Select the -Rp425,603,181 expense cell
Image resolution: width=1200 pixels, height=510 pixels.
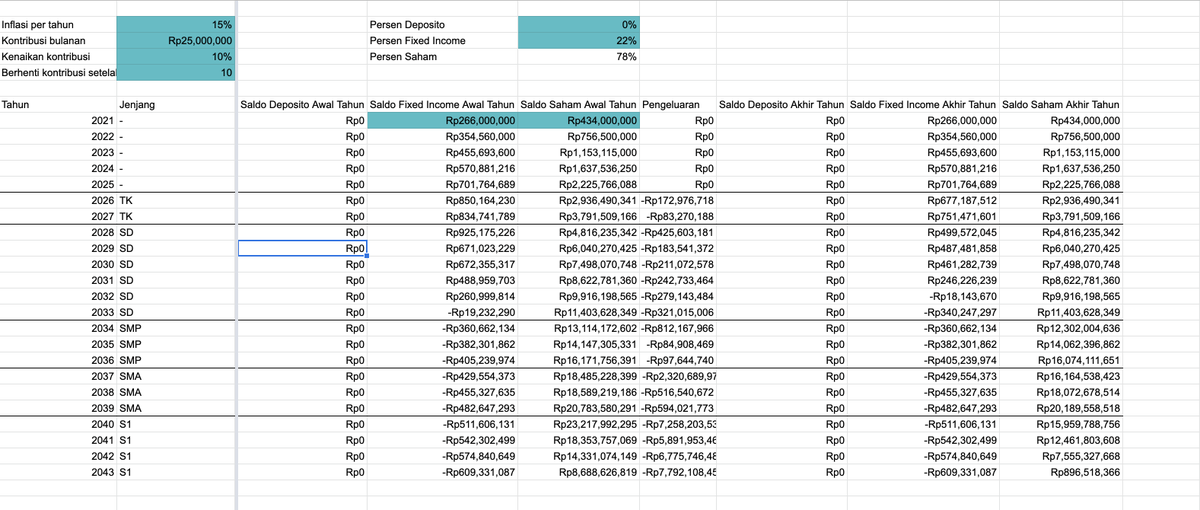[x=678, y=232]
